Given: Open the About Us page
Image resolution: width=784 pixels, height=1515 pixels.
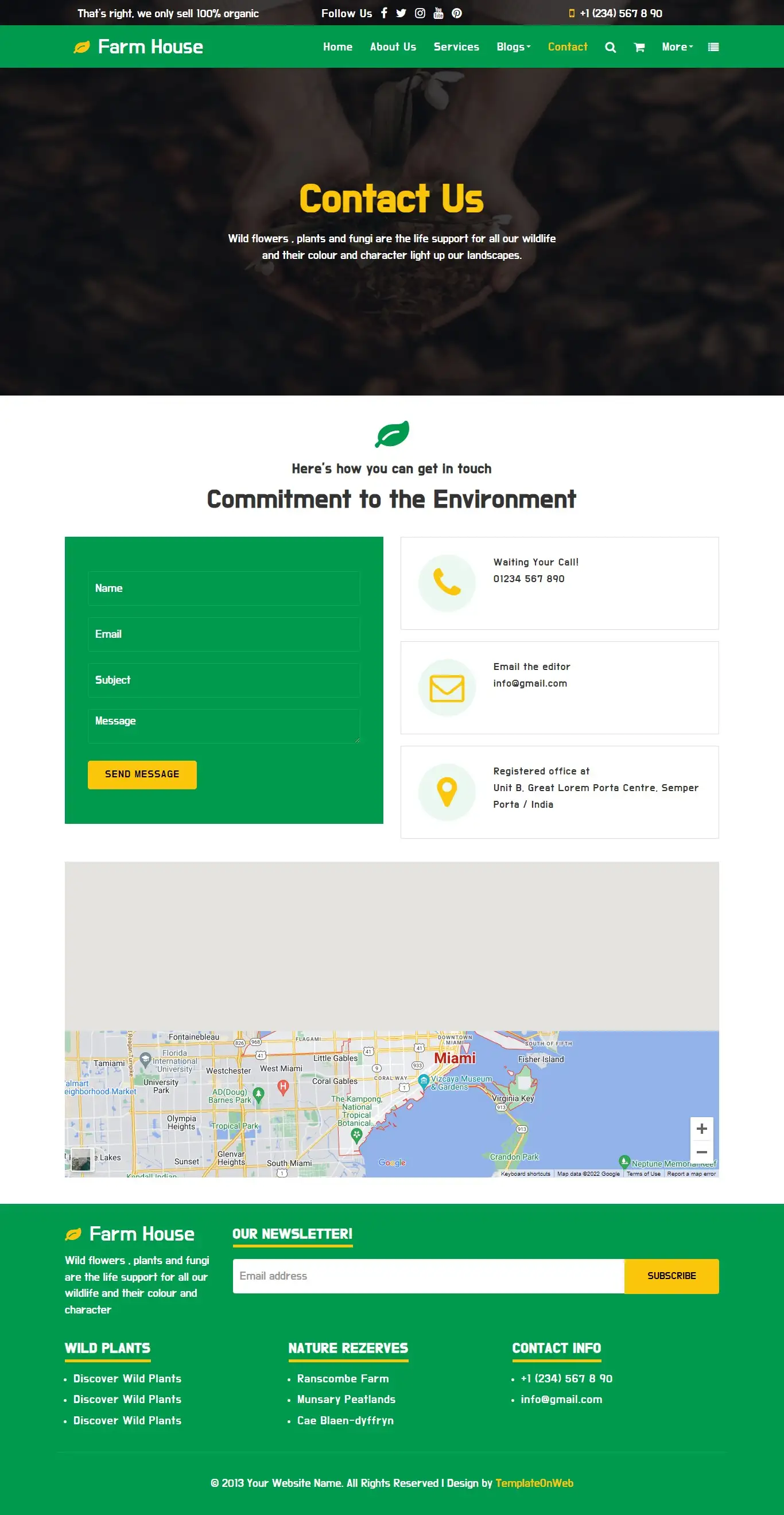Looking at the screenshot, I should pyautogui.click(x=393, y=47).
